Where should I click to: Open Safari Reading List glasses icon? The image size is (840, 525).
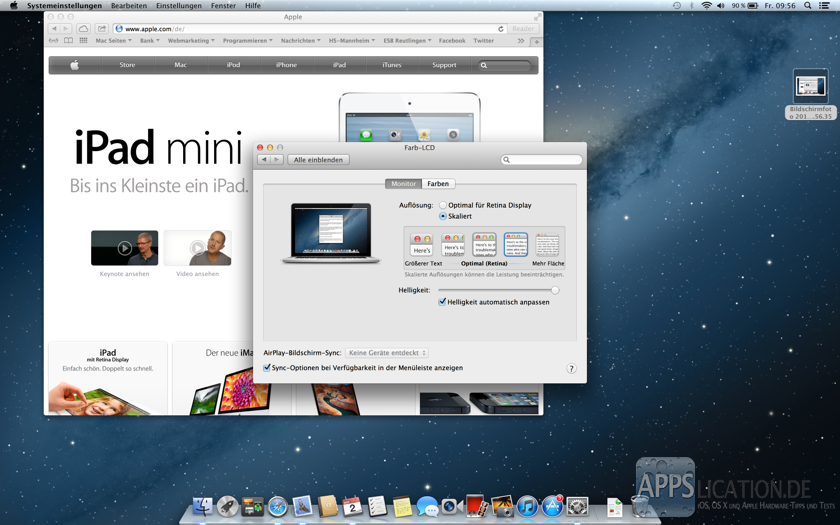[54, 41]
